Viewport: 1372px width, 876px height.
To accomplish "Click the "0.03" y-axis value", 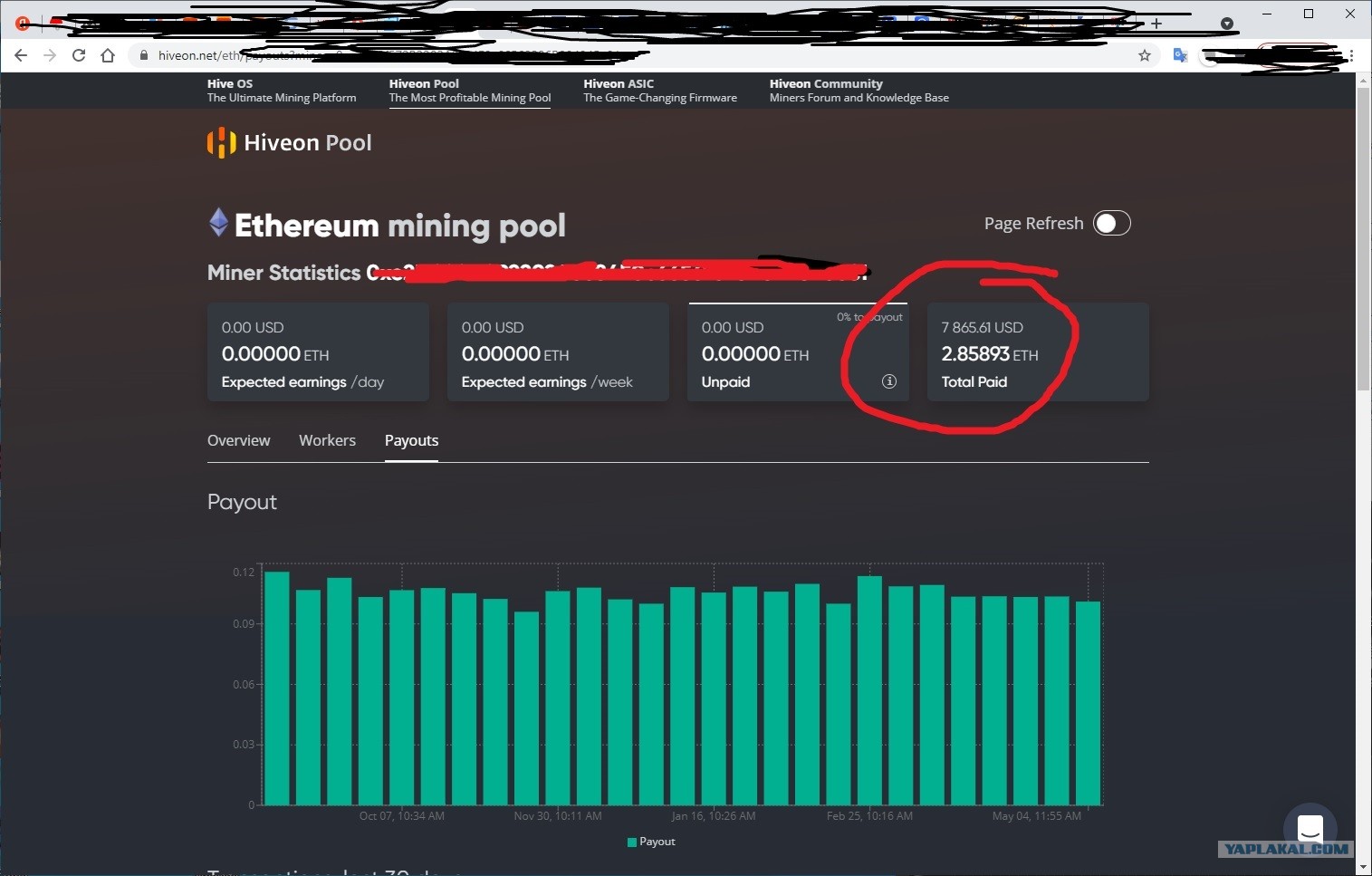I will [244, 744].
